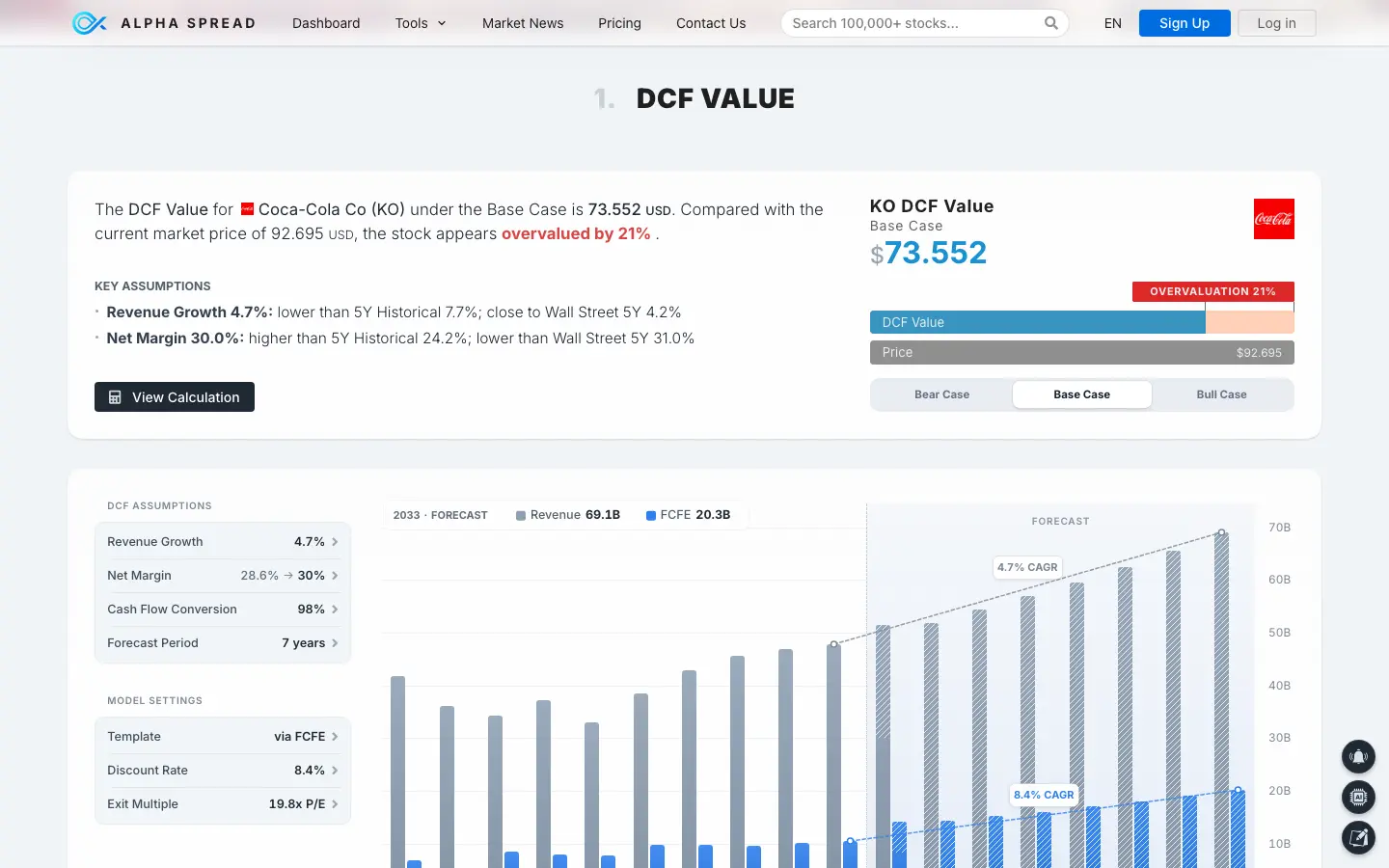This screenshot has width=1389, height=868.
Task: Open the View Calculation button
Action: pyautogui.click(x=175, y=397)
